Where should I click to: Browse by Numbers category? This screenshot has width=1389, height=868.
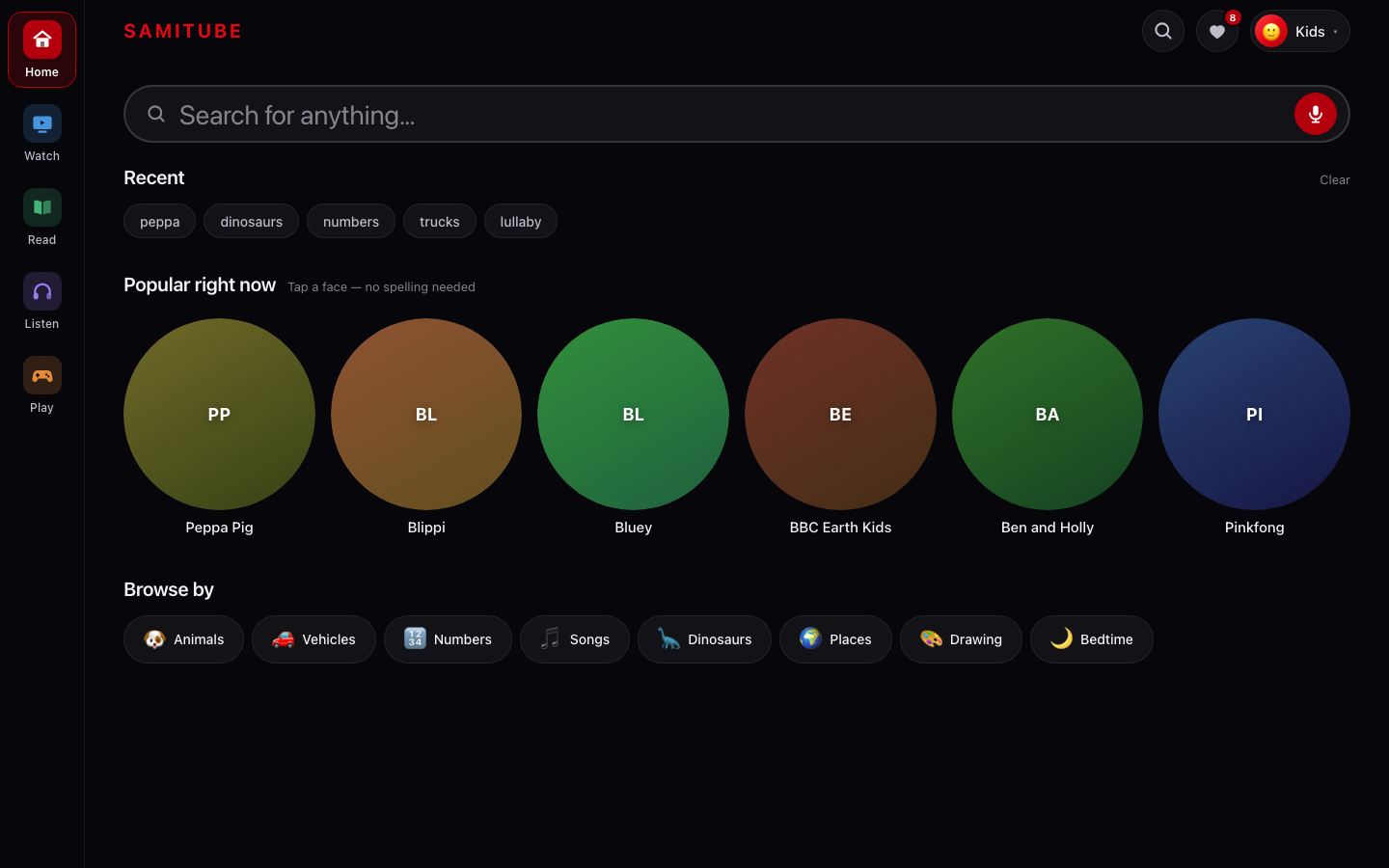click(x=448, y=639)
